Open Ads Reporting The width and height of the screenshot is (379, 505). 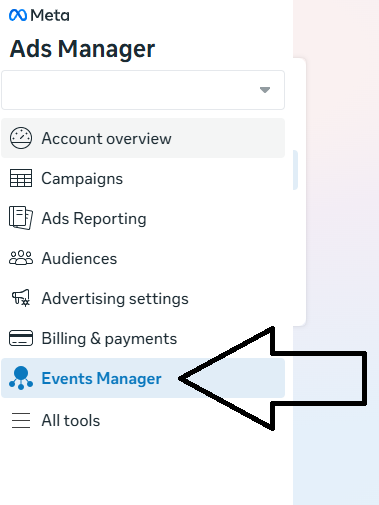pos(143,218)
